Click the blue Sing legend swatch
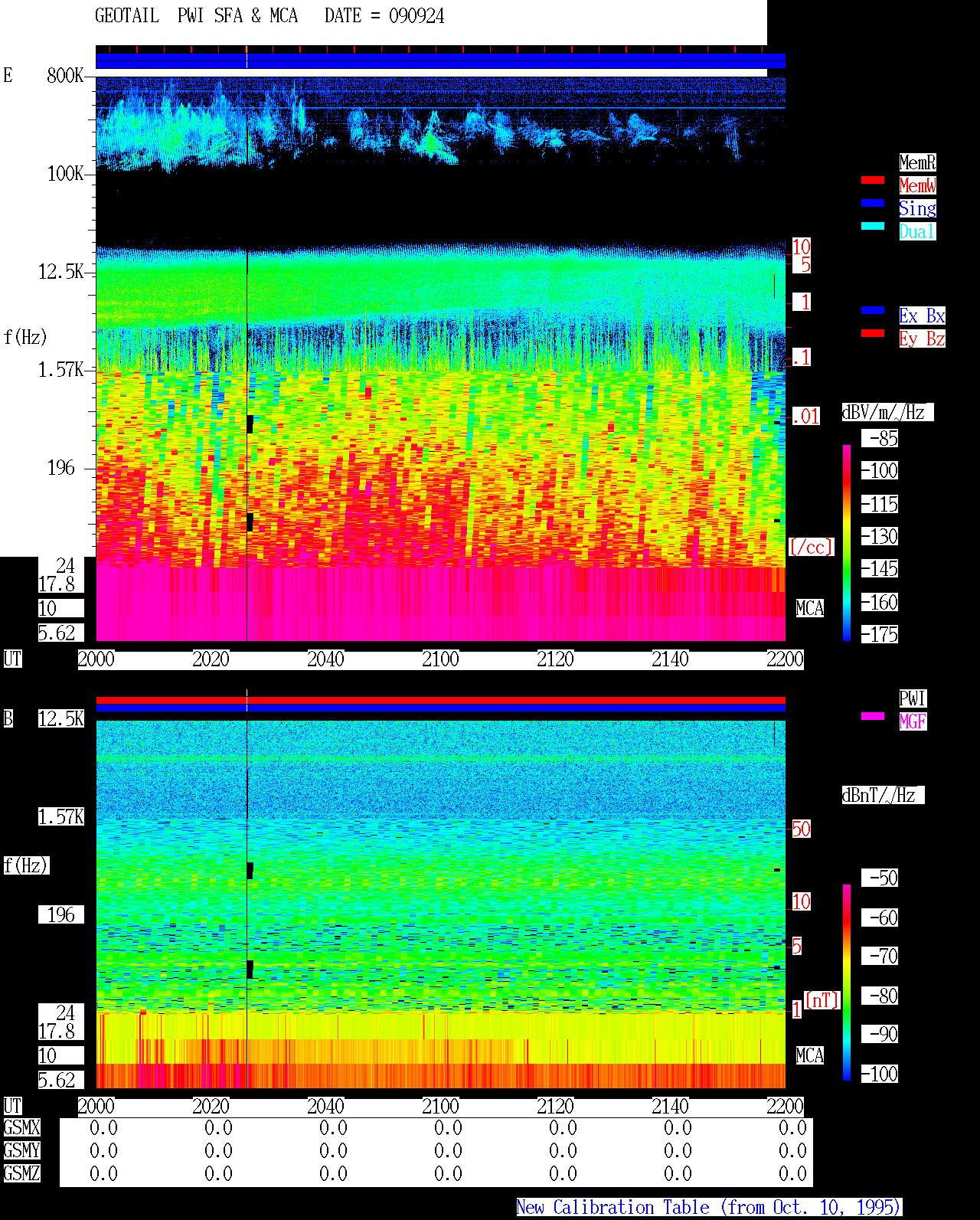Viewport: 980px width, 1220px height. point(873,203)
